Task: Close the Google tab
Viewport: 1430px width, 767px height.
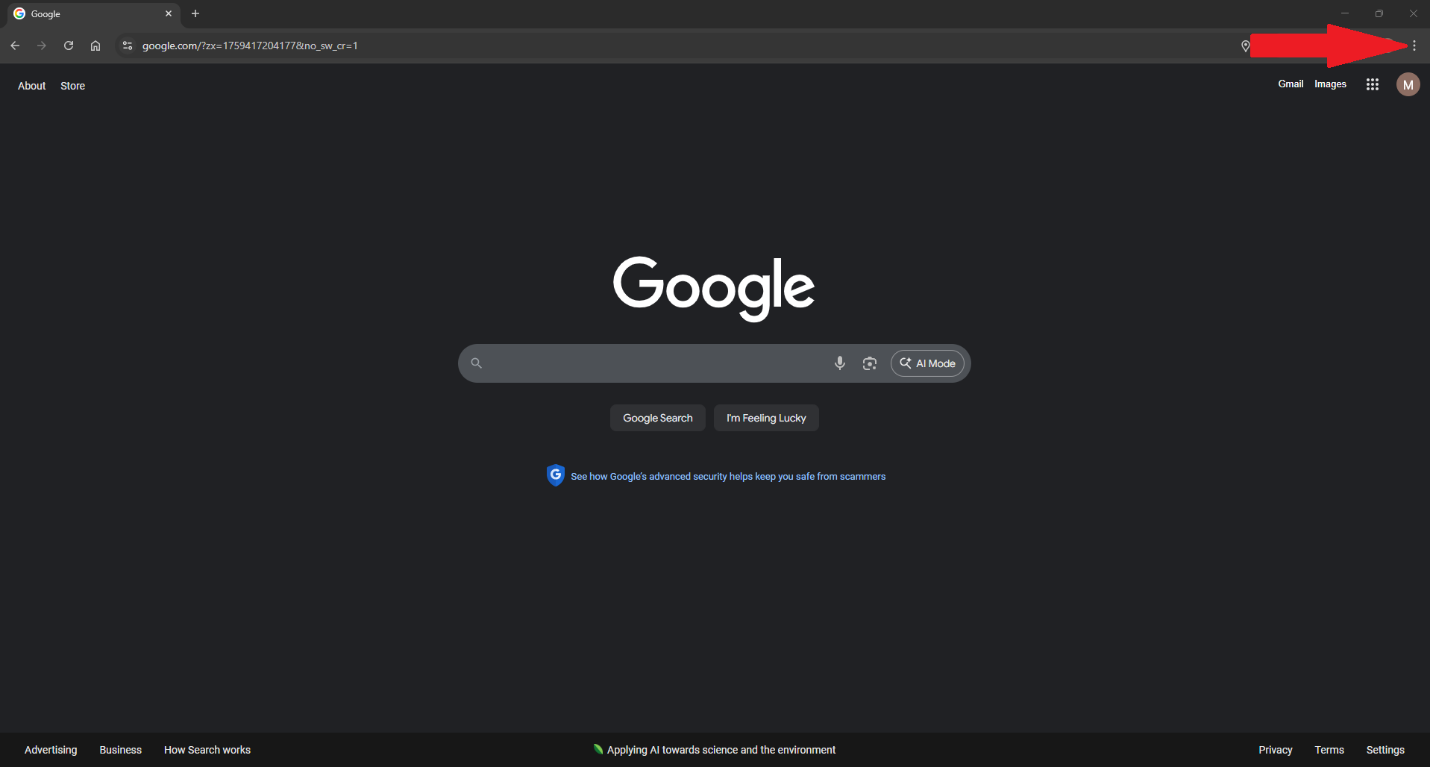Action: coord(169,14)
